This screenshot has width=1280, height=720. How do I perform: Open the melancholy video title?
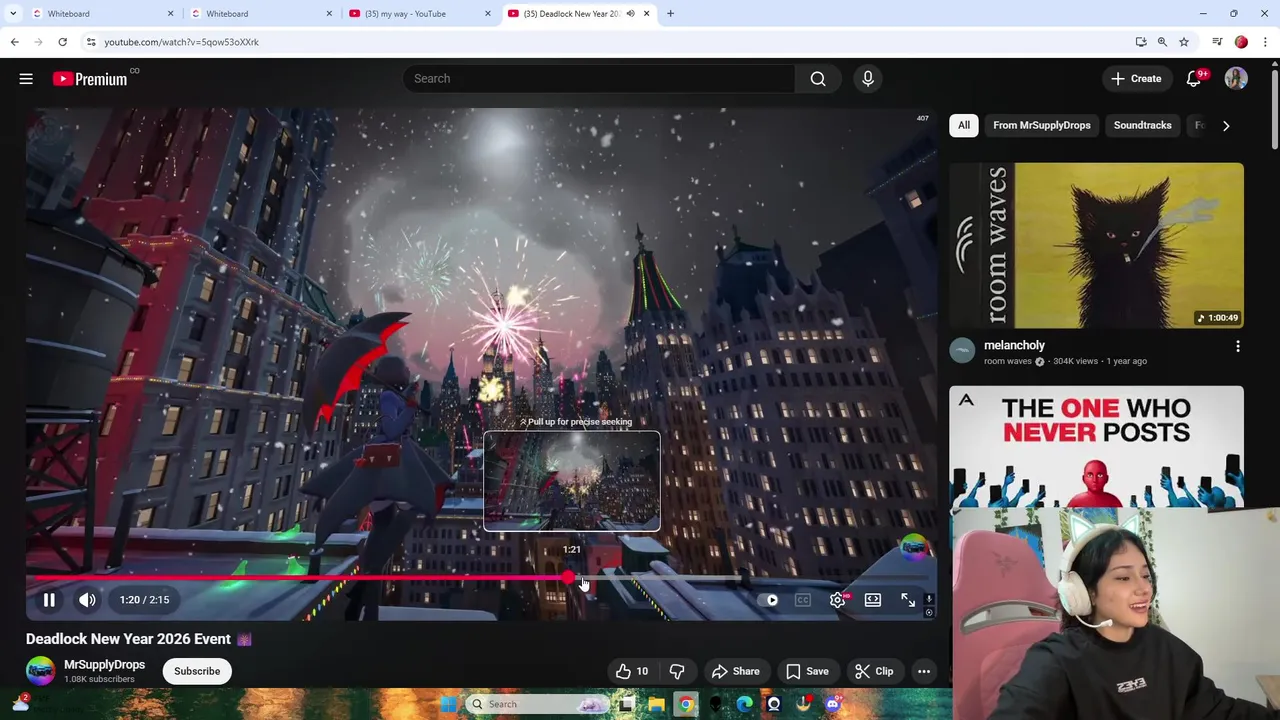(x=1014, y=345)
